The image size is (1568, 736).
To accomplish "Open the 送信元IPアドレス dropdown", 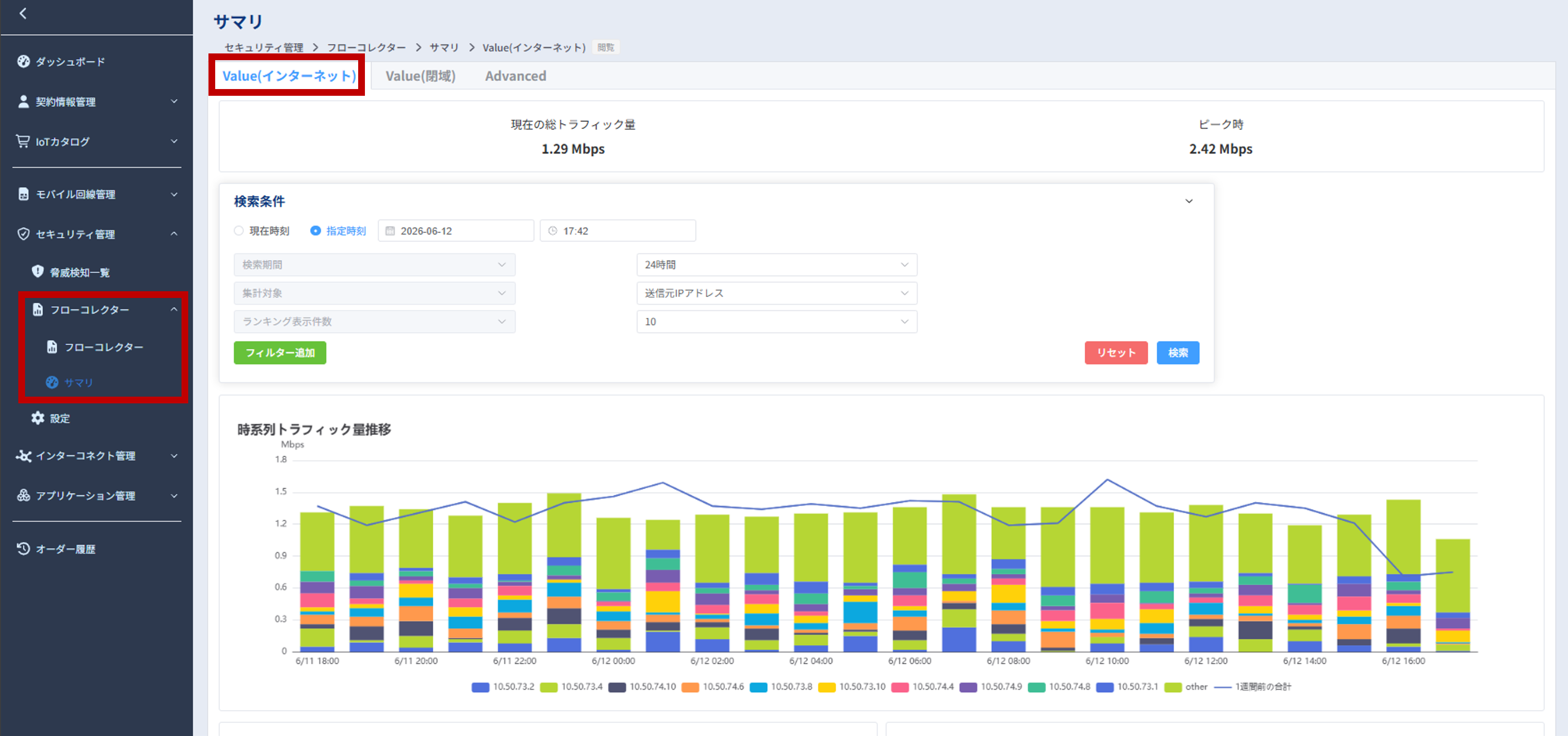I will [x=777, y=294].
